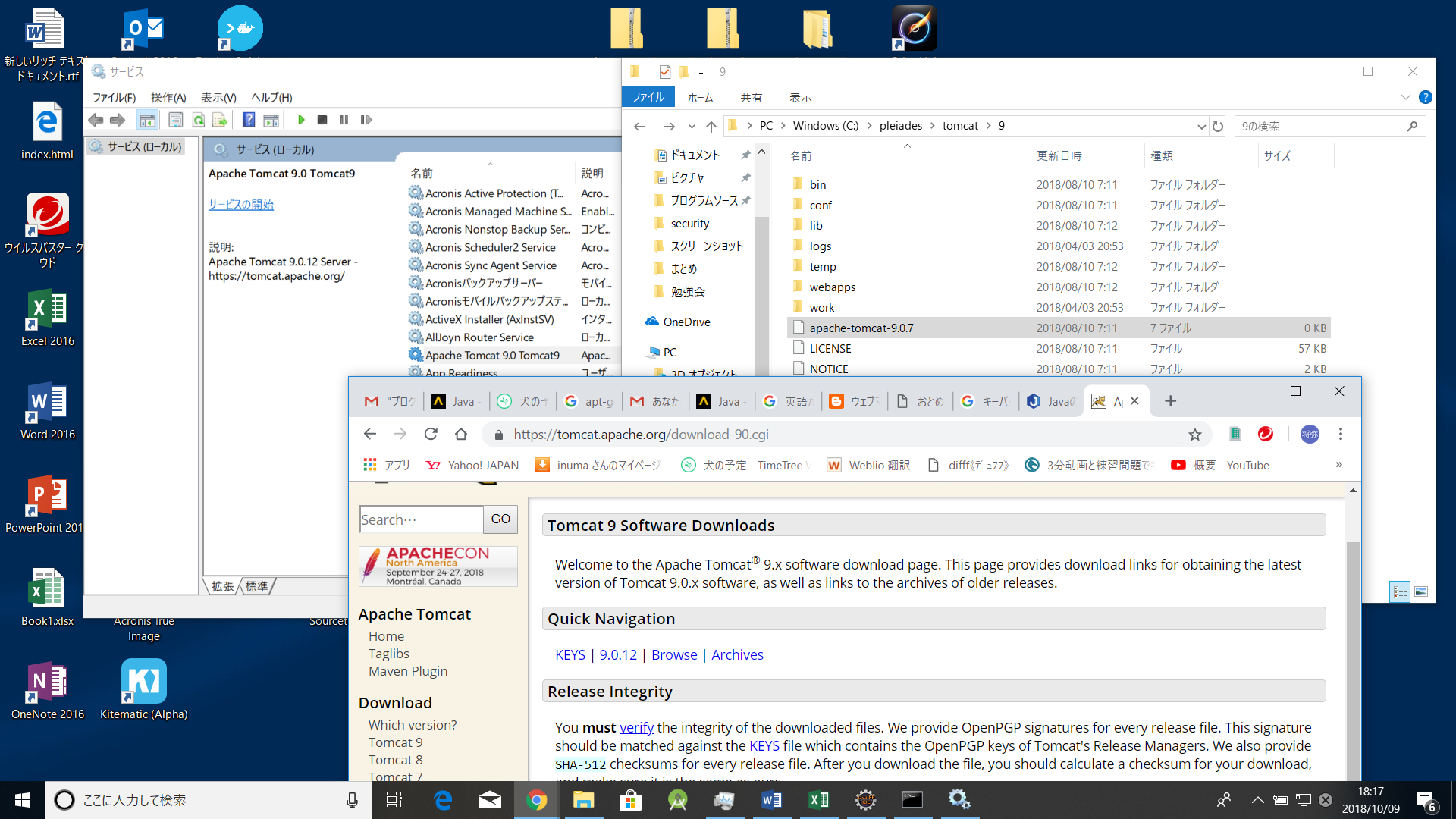Open the blue Help icon in Services toolbar
Viewport: 1456px width, 819px height.
click(x=249, y=120)
